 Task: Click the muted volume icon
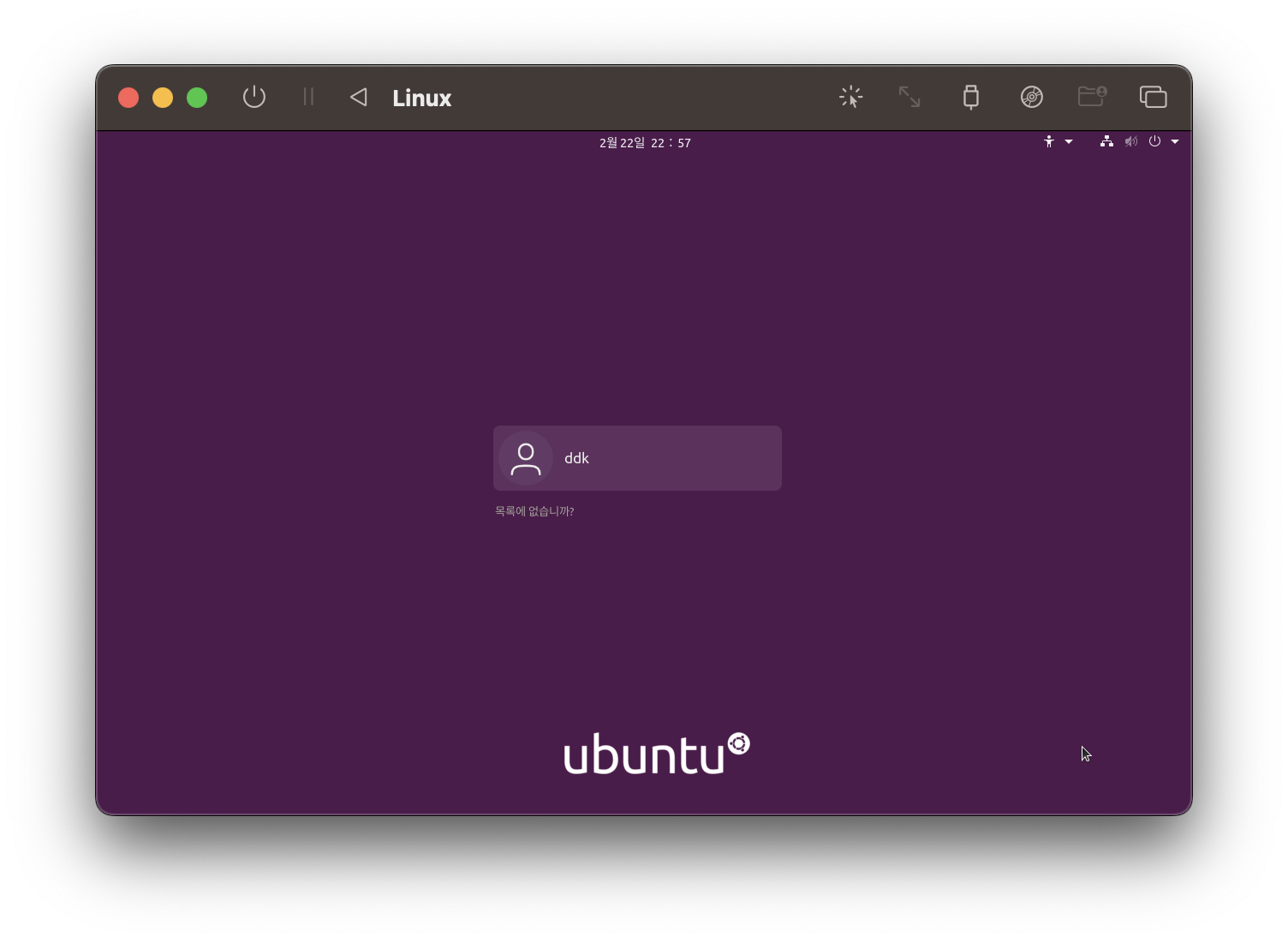click(1131, 141)
